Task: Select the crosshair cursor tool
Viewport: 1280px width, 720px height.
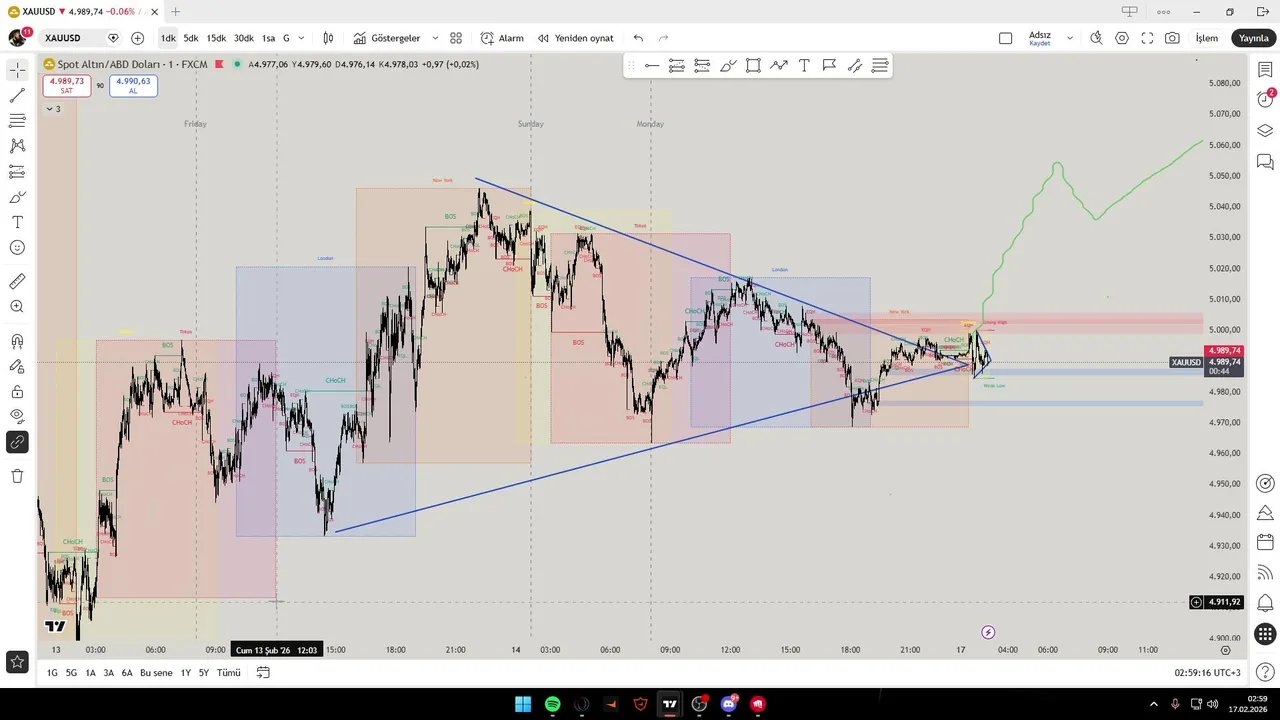Action: click(17, 70)
